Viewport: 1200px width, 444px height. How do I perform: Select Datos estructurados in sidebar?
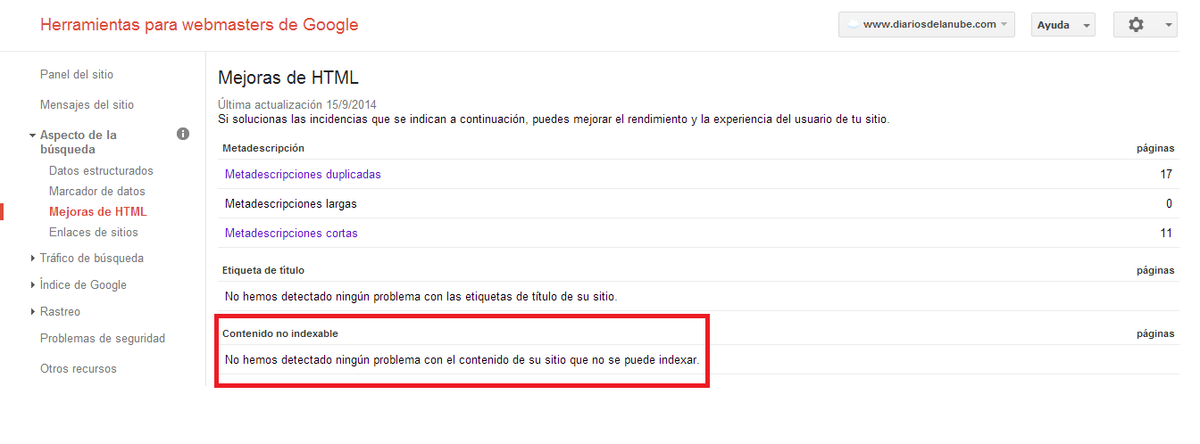pos(101,171)
